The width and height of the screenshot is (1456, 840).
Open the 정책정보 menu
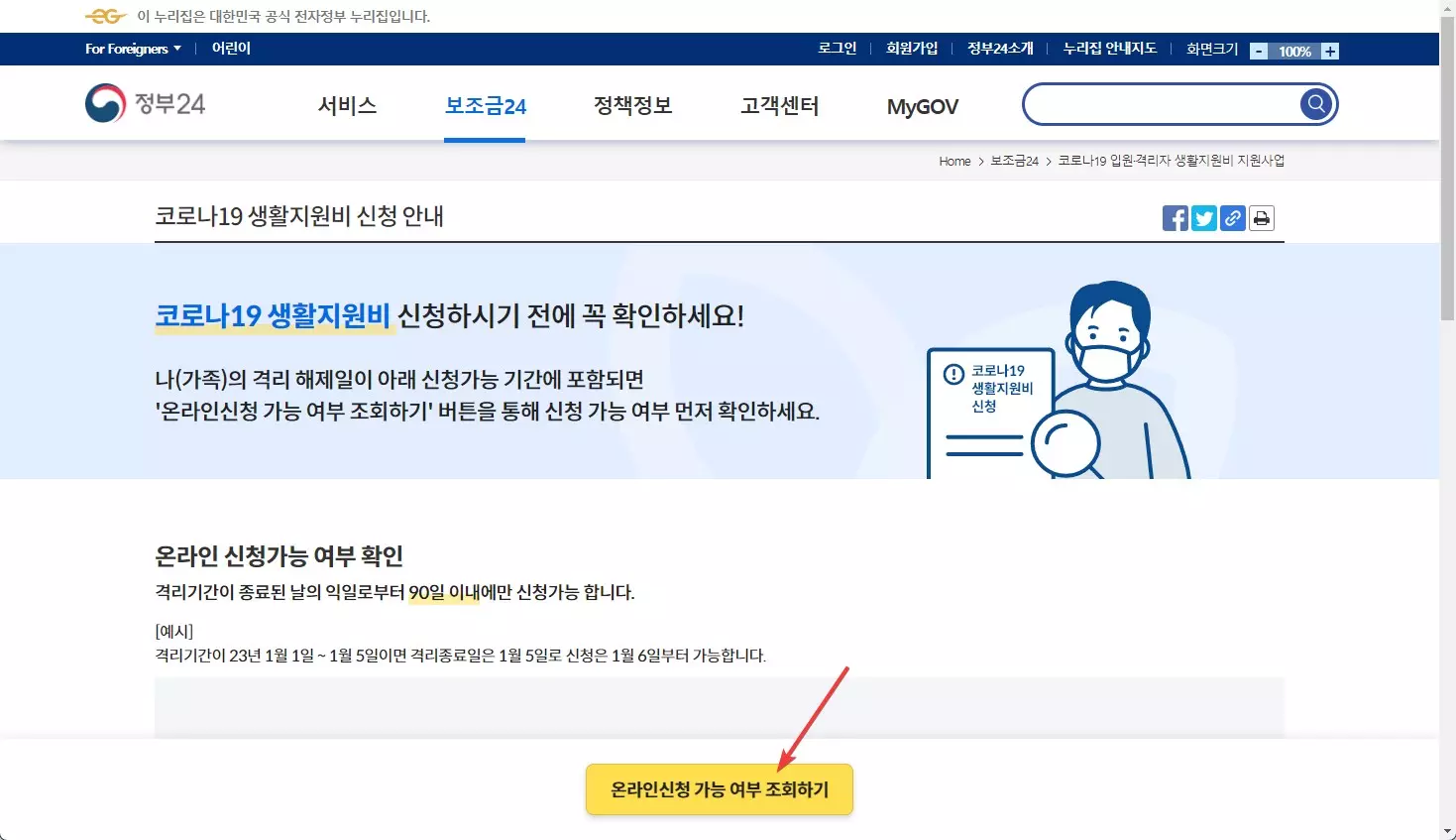[631, 106]
